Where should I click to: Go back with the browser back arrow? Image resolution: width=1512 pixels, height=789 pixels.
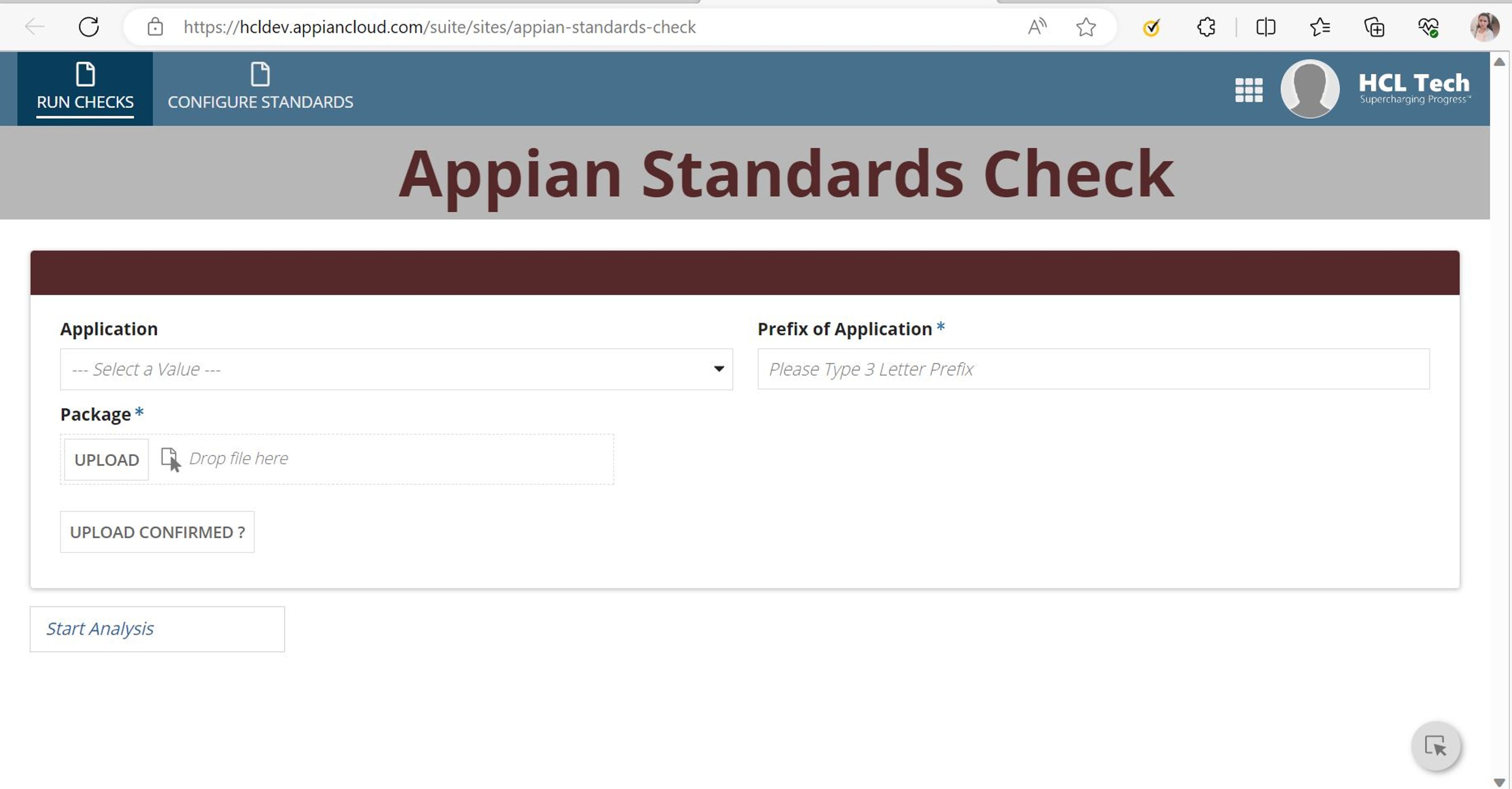(x=35, y=26)
